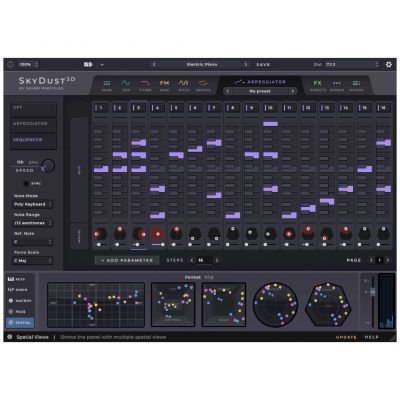The image size is (400, 400).
Task: Open the 100% zoom dropdown
Action: [x=28, y=64]
